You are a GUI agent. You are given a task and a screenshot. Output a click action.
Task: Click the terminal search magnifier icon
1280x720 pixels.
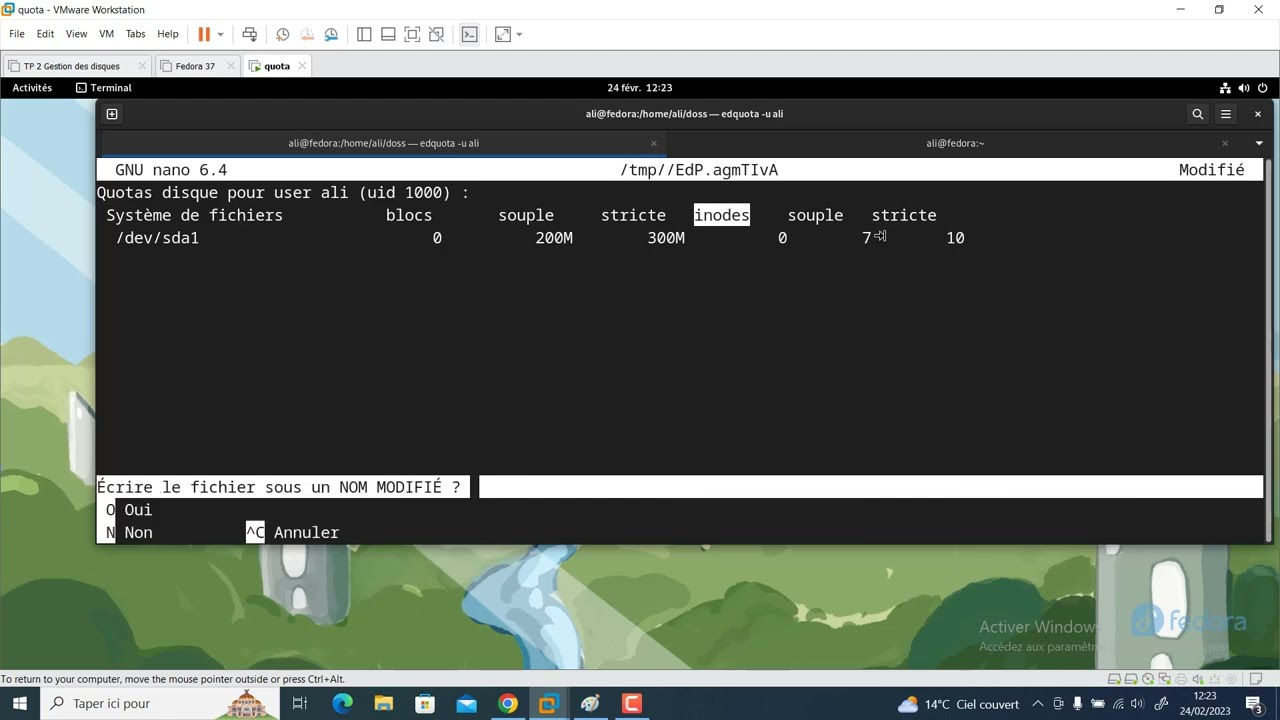pyautogui.click(x=1197, y=114)
